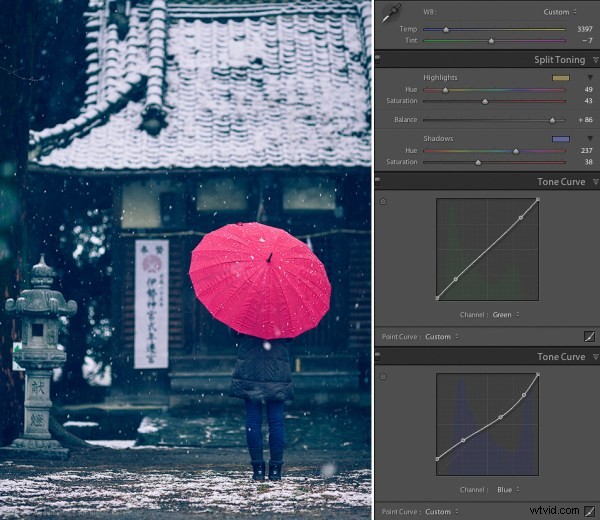600x520 pixels.
Task: Open the Channel Blue dropdown
Action: coord(508,490)
